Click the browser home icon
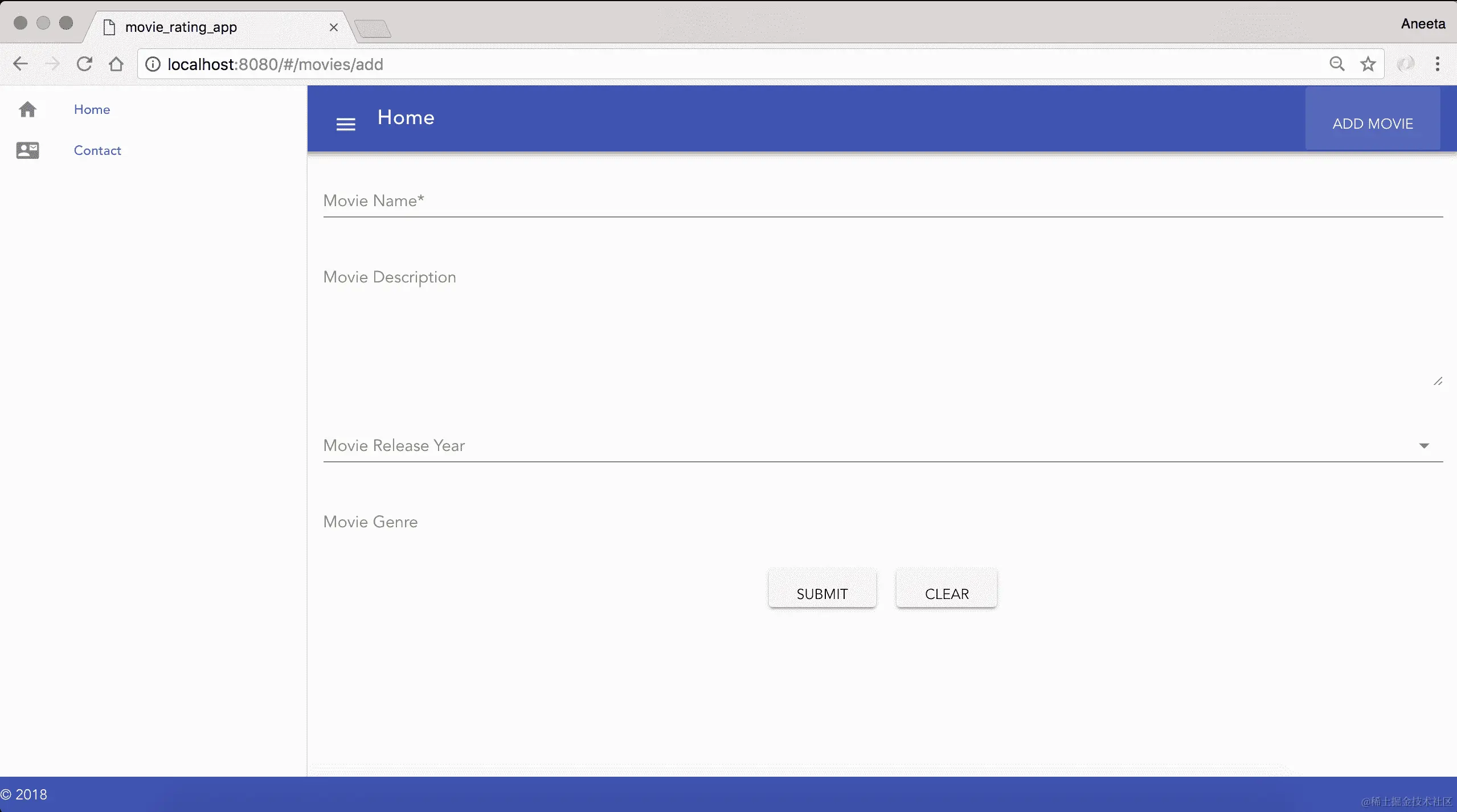This screenshot has width=1457, height=812. coord(116,64)
